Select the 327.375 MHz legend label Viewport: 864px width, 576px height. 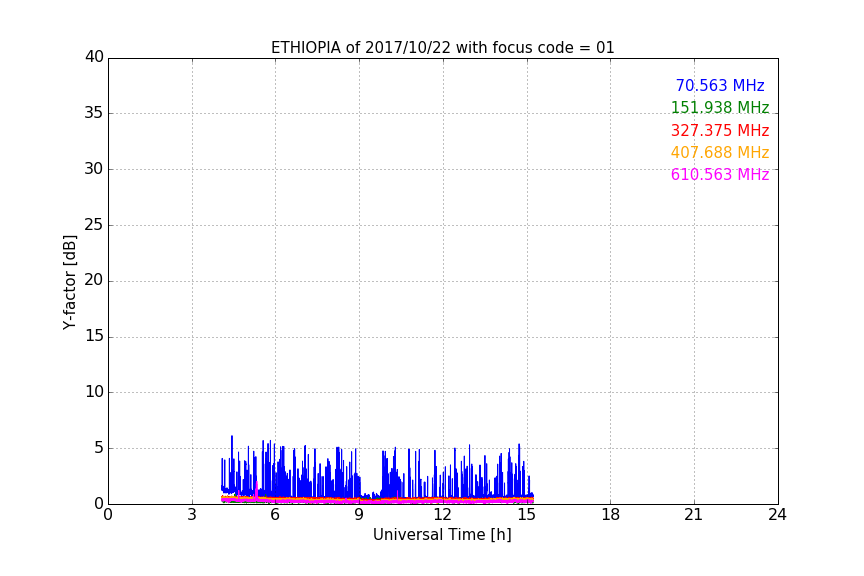click(720, 130)
